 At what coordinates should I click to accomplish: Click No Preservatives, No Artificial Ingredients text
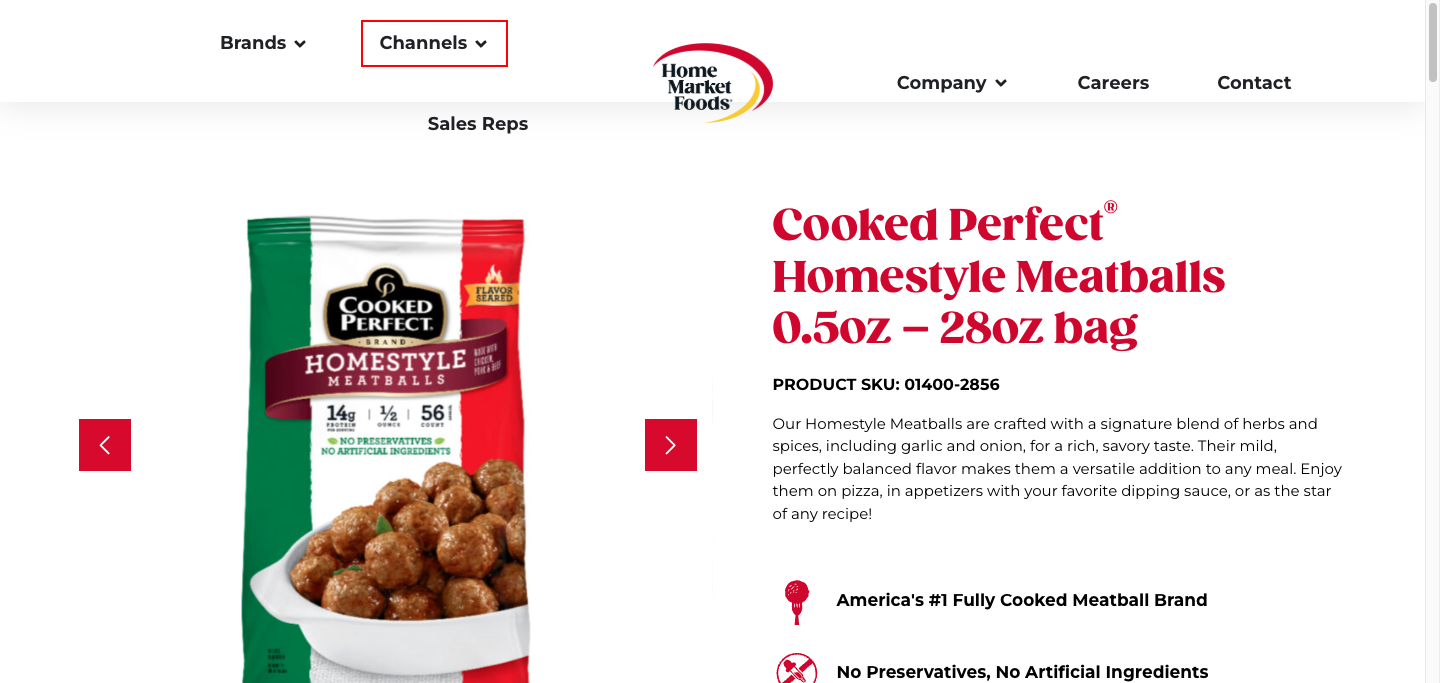[1022, 672]
